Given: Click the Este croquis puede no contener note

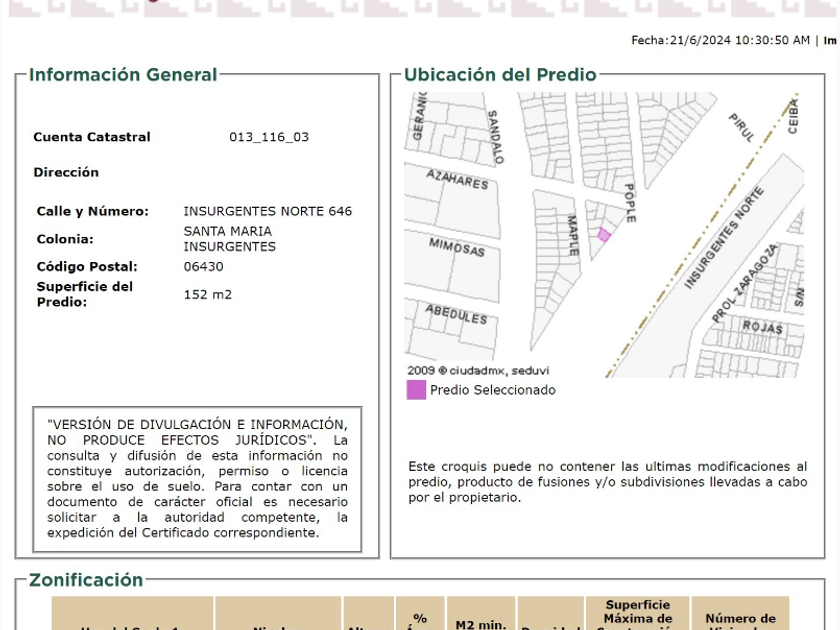Looking at the screenshot, I should click(608, 482).
